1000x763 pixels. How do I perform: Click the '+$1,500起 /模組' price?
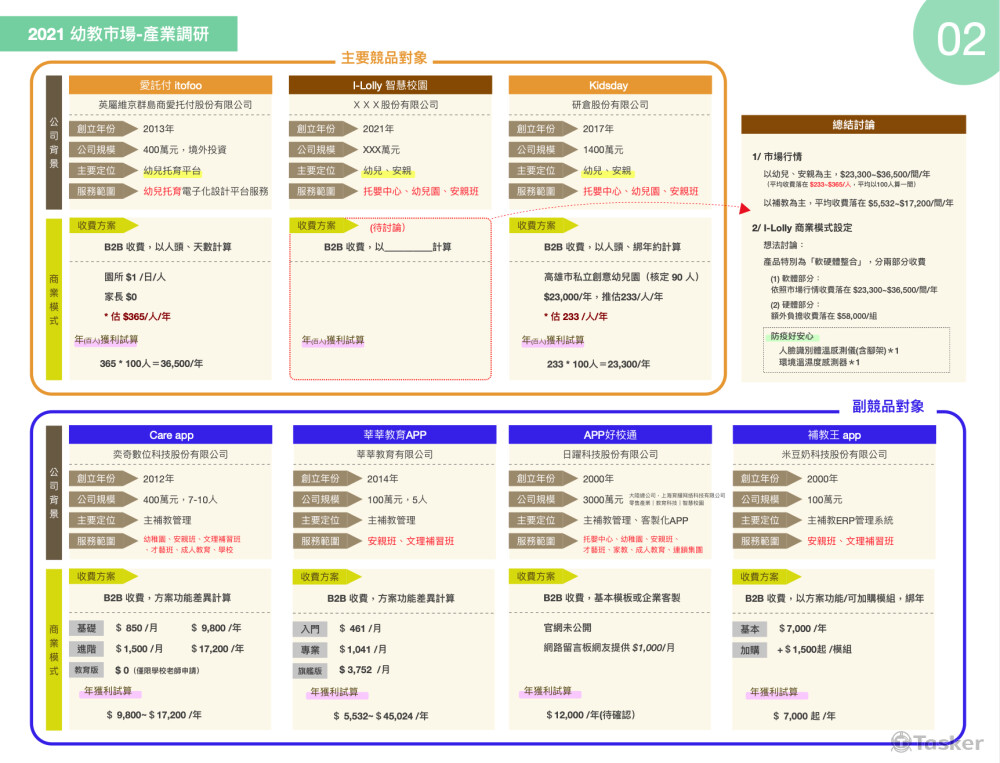(x=814, y=649)
